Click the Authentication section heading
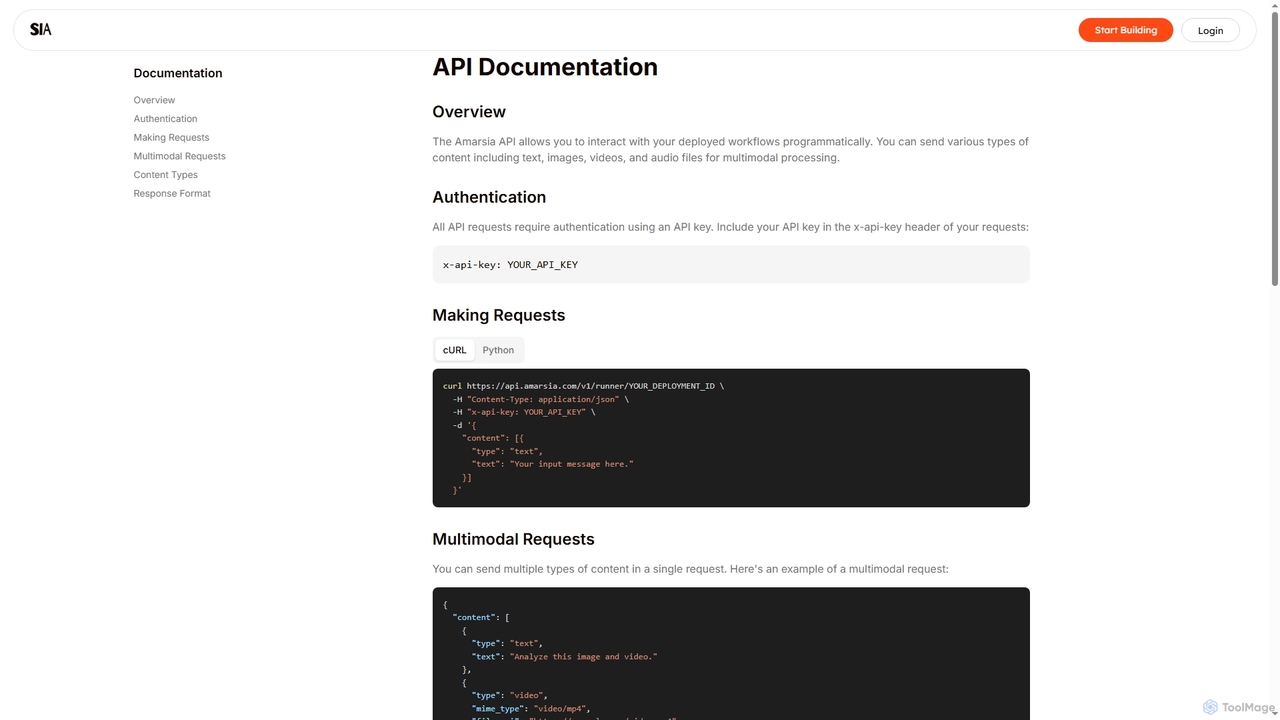1280x720 pixels. pos(489,197)
